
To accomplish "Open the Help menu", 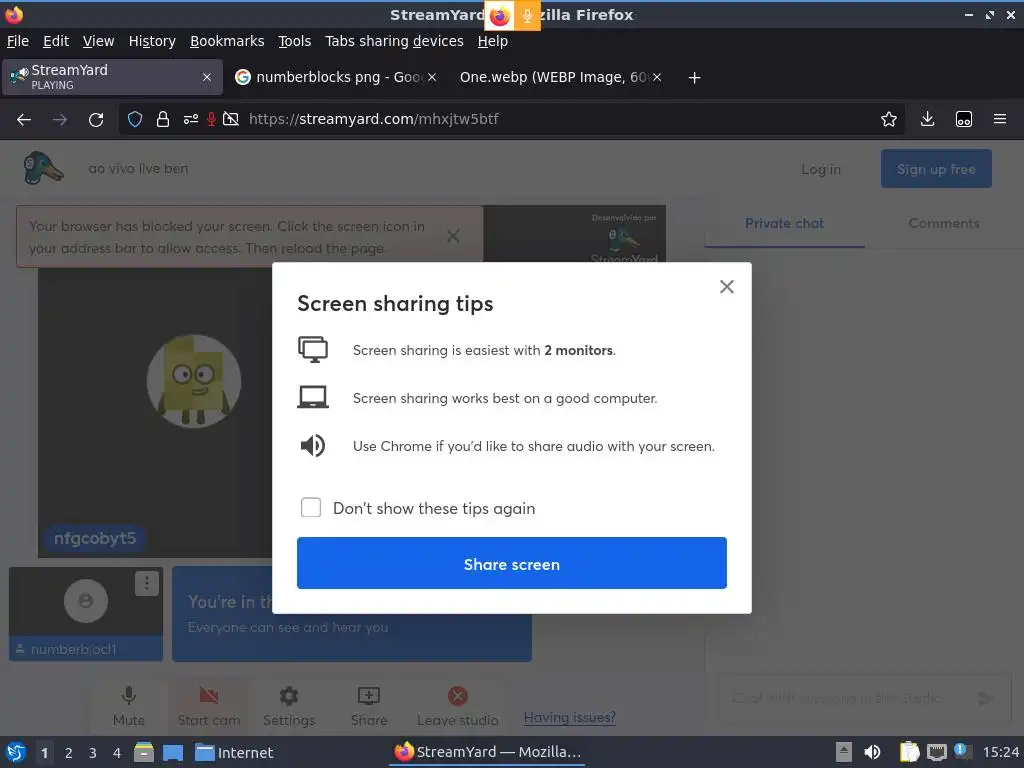I will pos(492,41).
